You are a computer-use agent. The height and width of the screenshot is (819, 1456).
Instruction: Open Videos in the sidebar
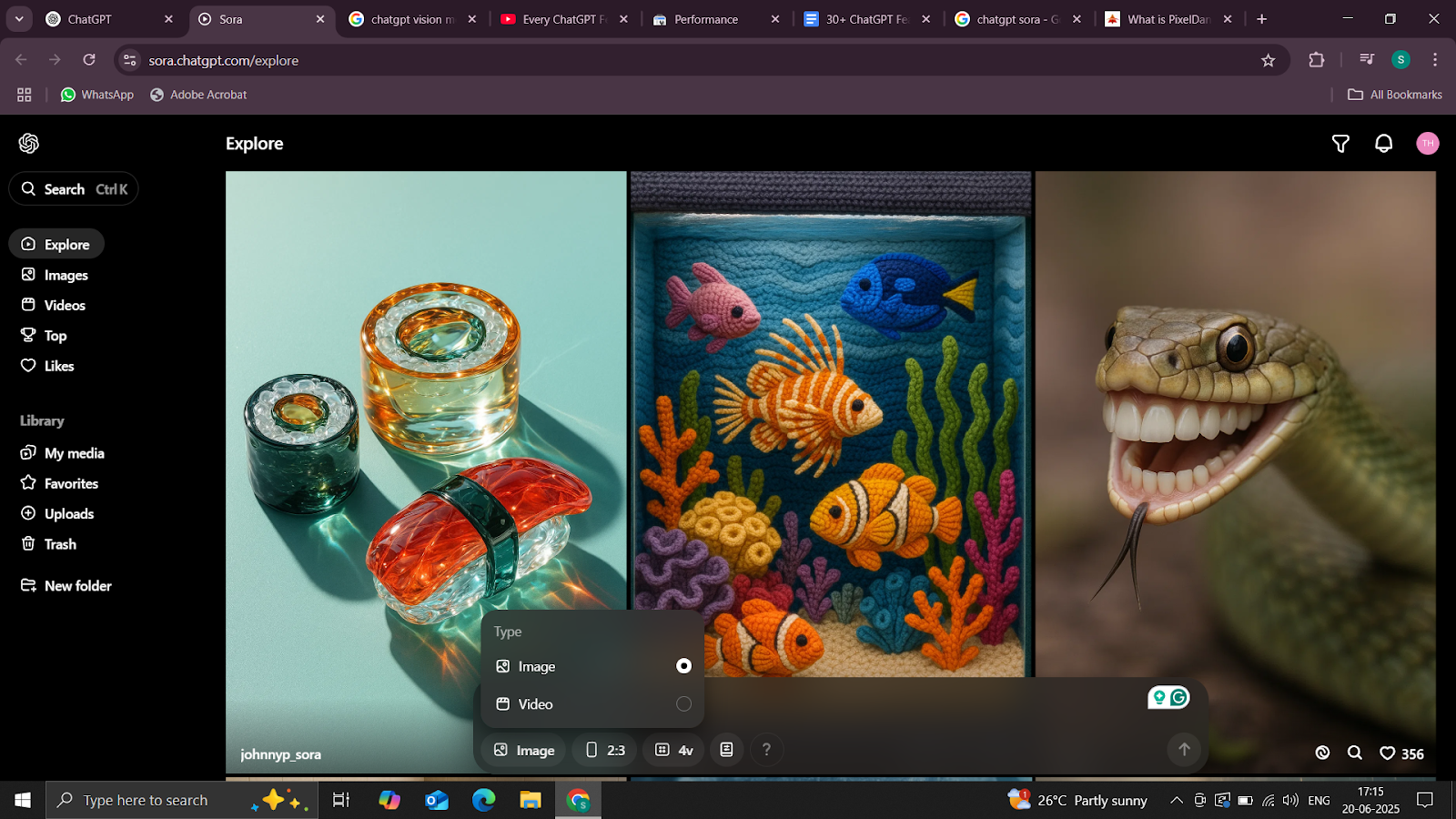click(x=53, y=305)
